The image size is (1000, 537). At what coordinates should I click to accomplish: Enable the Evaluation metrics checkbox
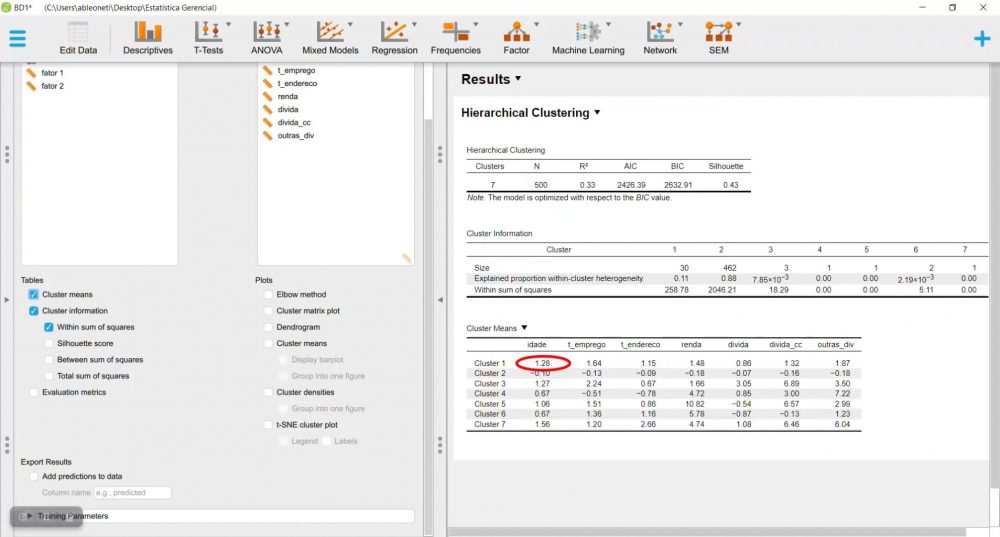coord(33,392)
